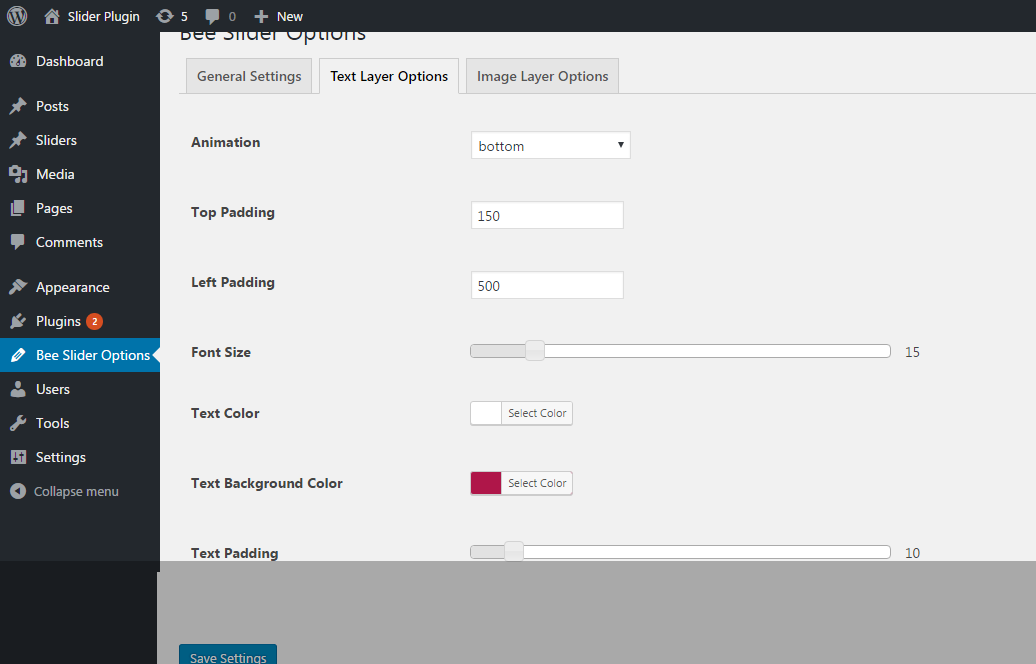
Task: Go to Media library in sidebar
Action: click(55, 174)
